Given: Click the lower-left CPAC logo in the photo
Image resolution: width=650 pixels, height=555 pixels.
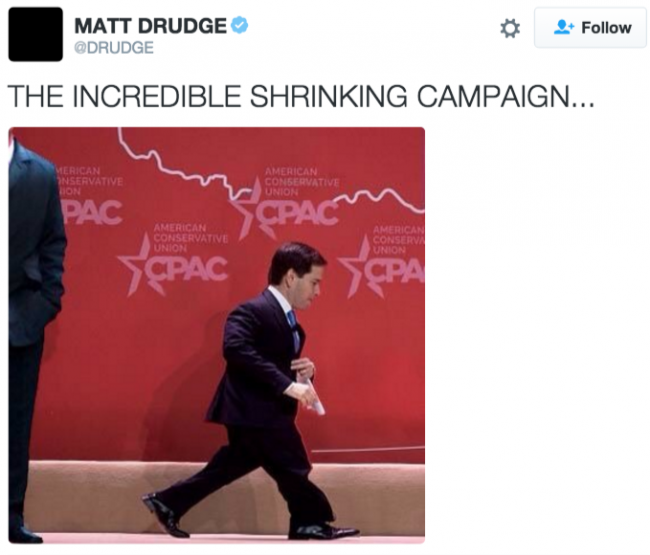Looking at the screenshot, I should point(172,266).
